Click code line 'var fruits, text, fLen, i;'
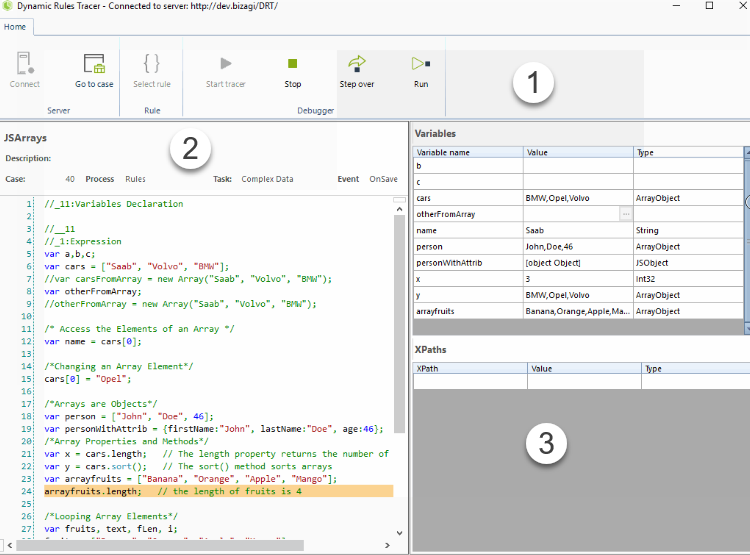The image size is (750, 555). (x=111, y=529)
